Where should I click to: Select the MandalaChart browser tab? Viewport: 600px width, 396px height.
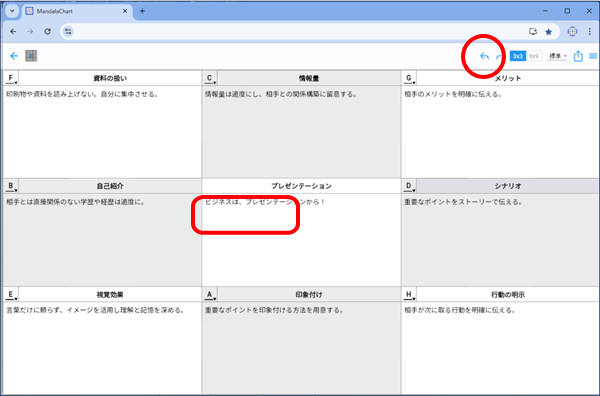click(77, 11)
